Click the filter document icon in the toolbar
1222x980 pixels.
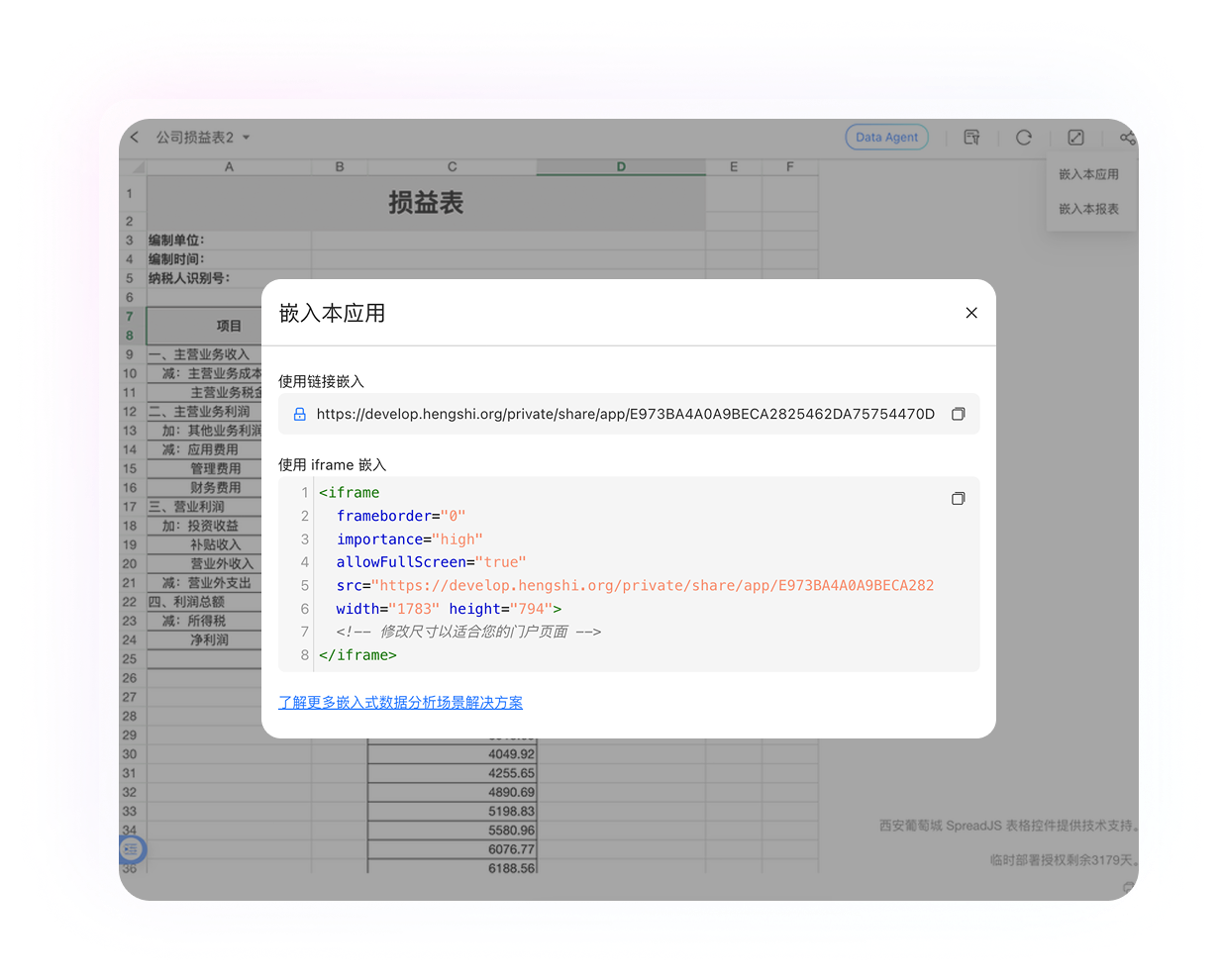click(x=972, y=138)
